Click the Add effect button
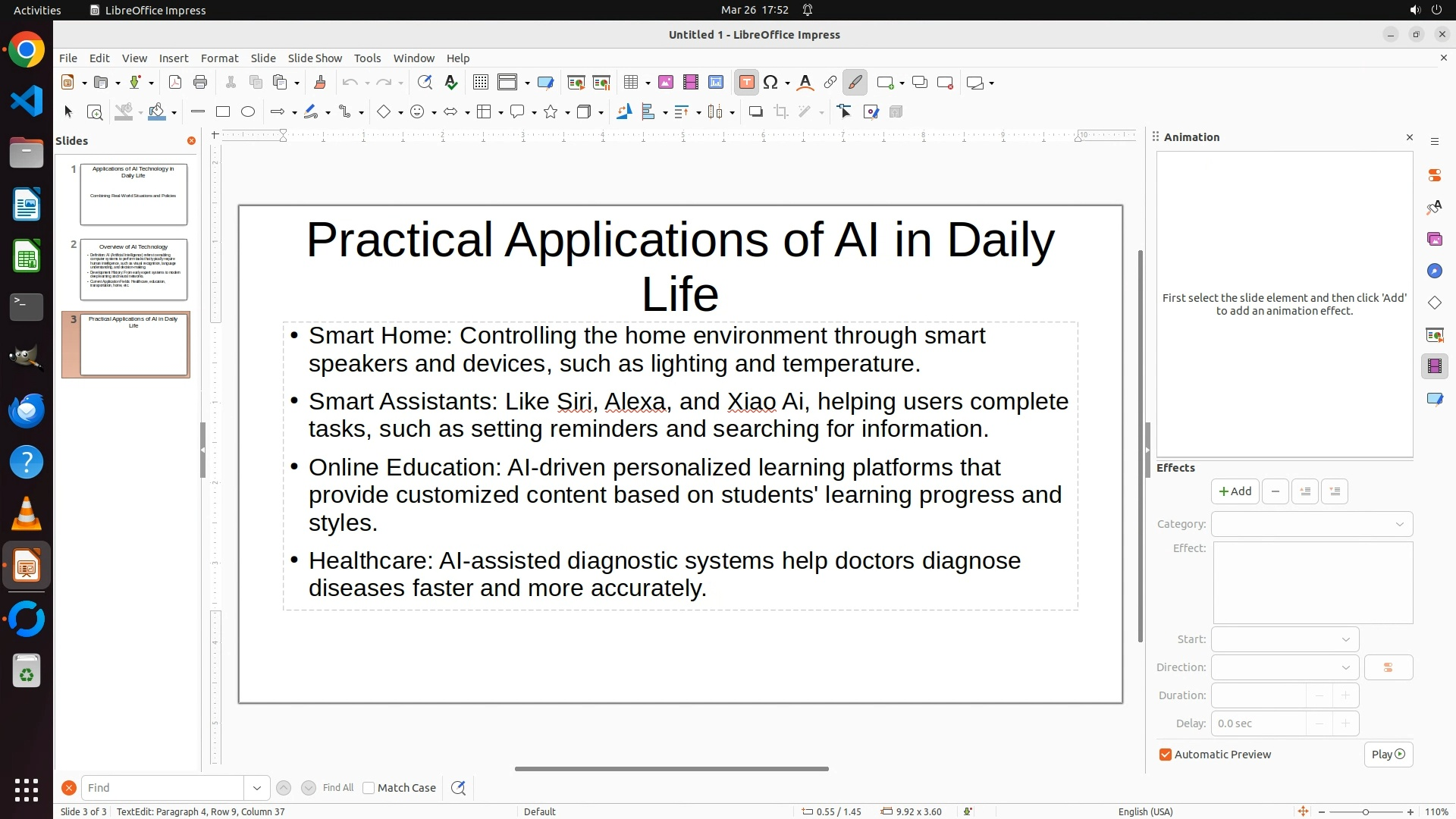 [x=1235, y=491]
